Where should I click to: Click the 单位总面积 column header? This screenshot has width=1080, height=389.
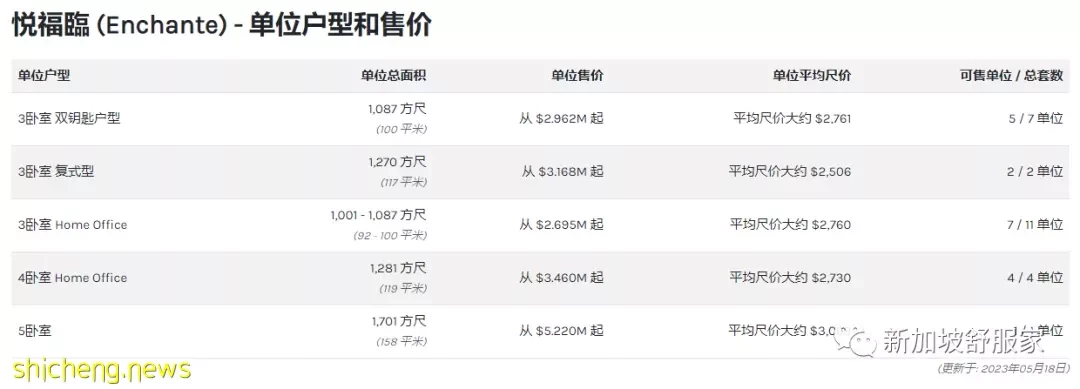[x=393, y=76]
